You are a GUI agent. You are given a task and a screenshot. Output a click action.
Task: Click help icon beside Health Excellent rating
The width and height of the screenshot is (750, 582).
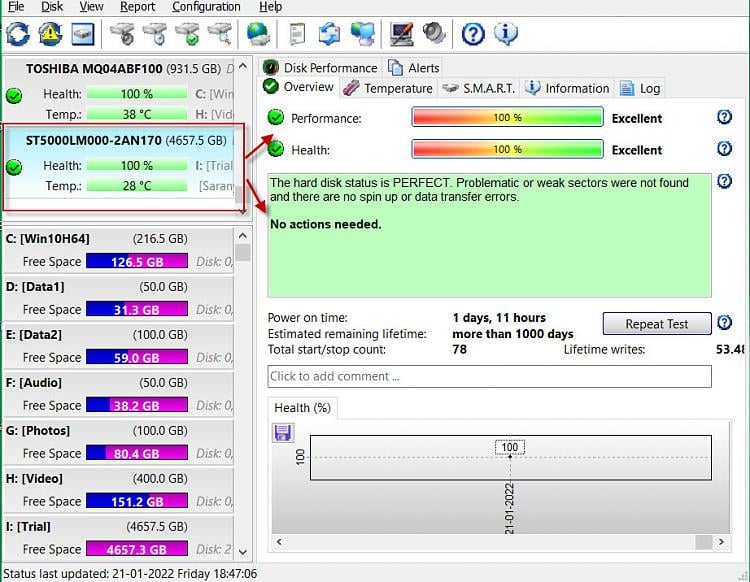coord(724,149)
